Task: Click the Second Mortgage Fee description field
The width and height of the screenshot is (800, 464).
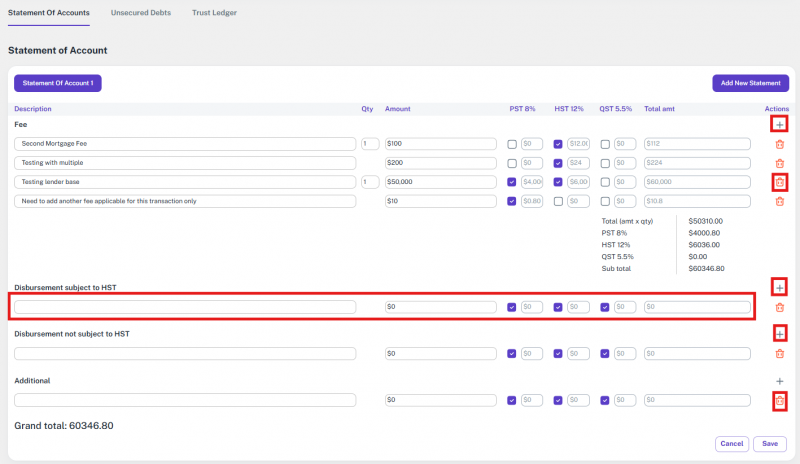Action: click(x=185, y=144)
